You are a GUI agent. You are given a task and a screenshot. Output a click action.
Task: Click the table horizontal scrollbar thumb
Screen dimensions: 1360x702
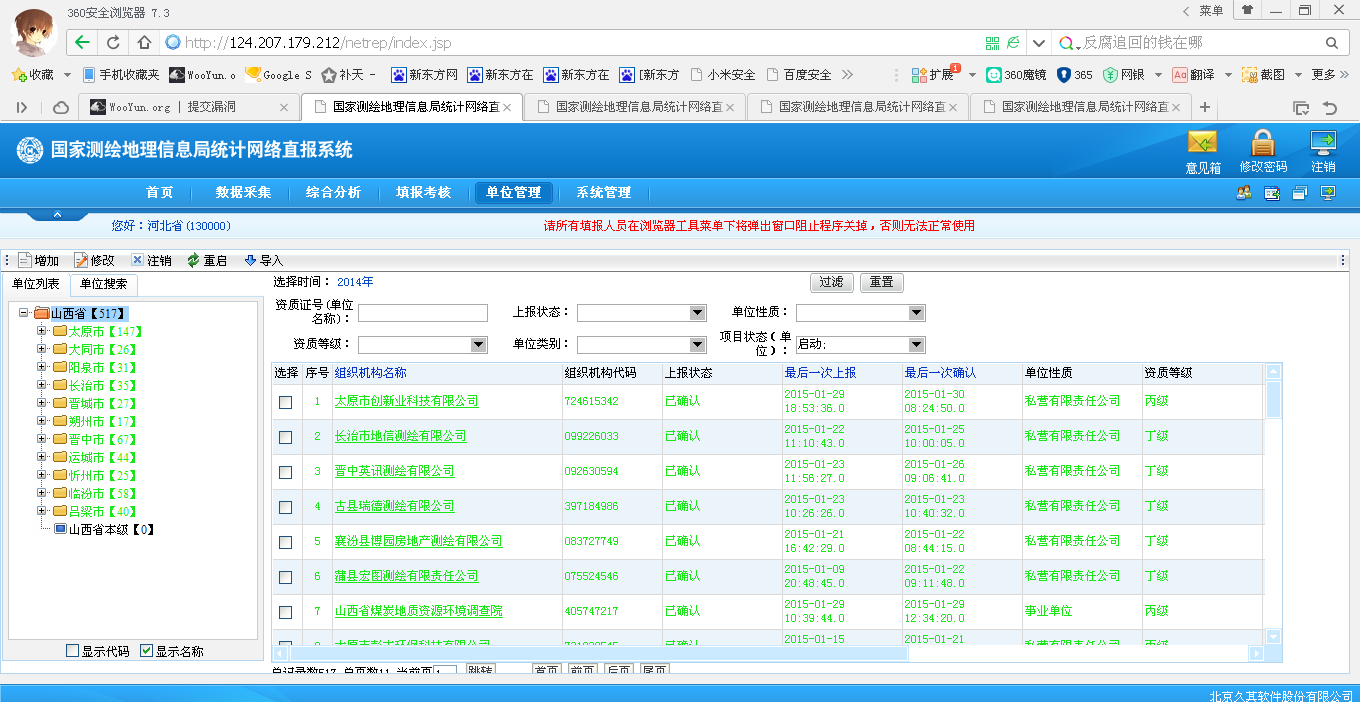pos(599,653)
